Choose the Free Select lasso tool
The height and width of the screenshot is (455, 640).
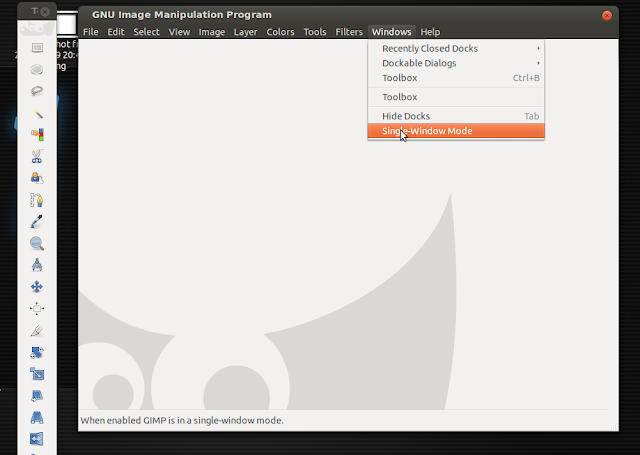37,91
